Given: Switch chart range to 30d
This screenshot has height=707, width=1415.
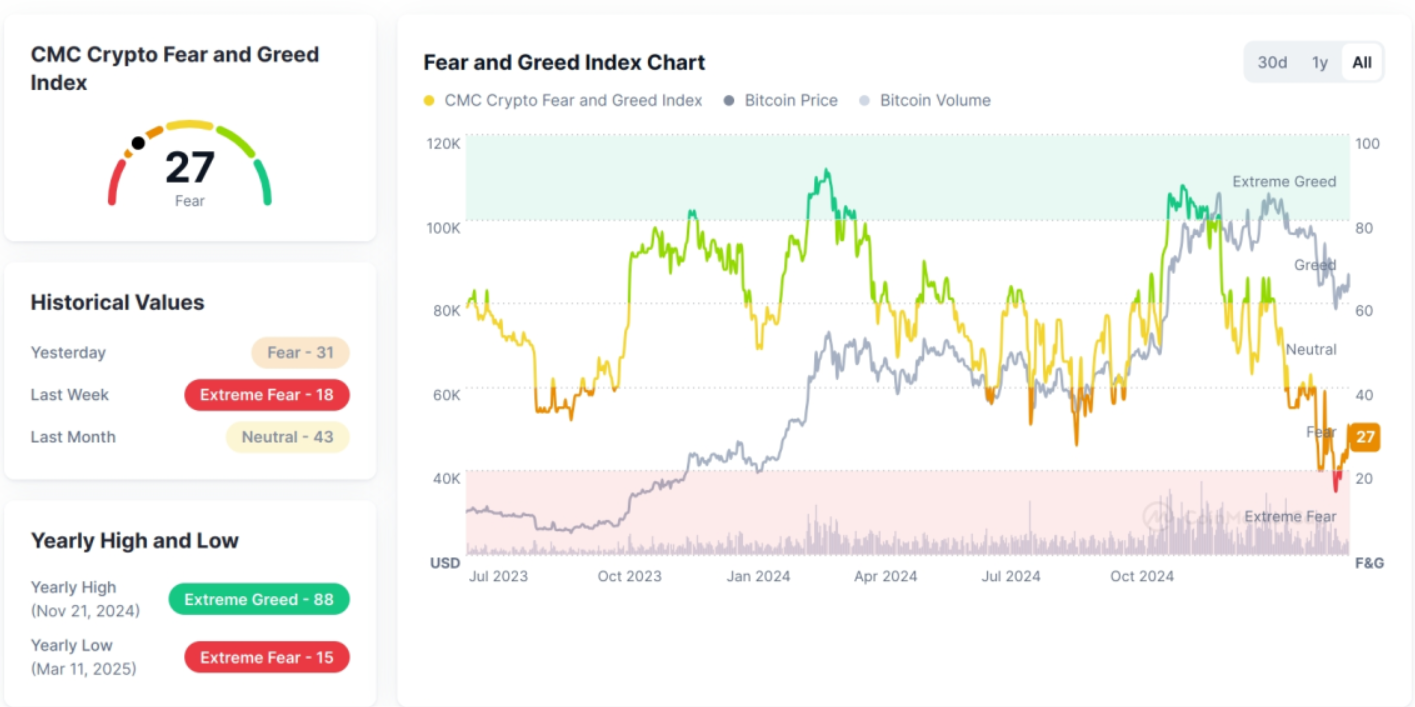Looking at the screenshot, I should 1272,62.
